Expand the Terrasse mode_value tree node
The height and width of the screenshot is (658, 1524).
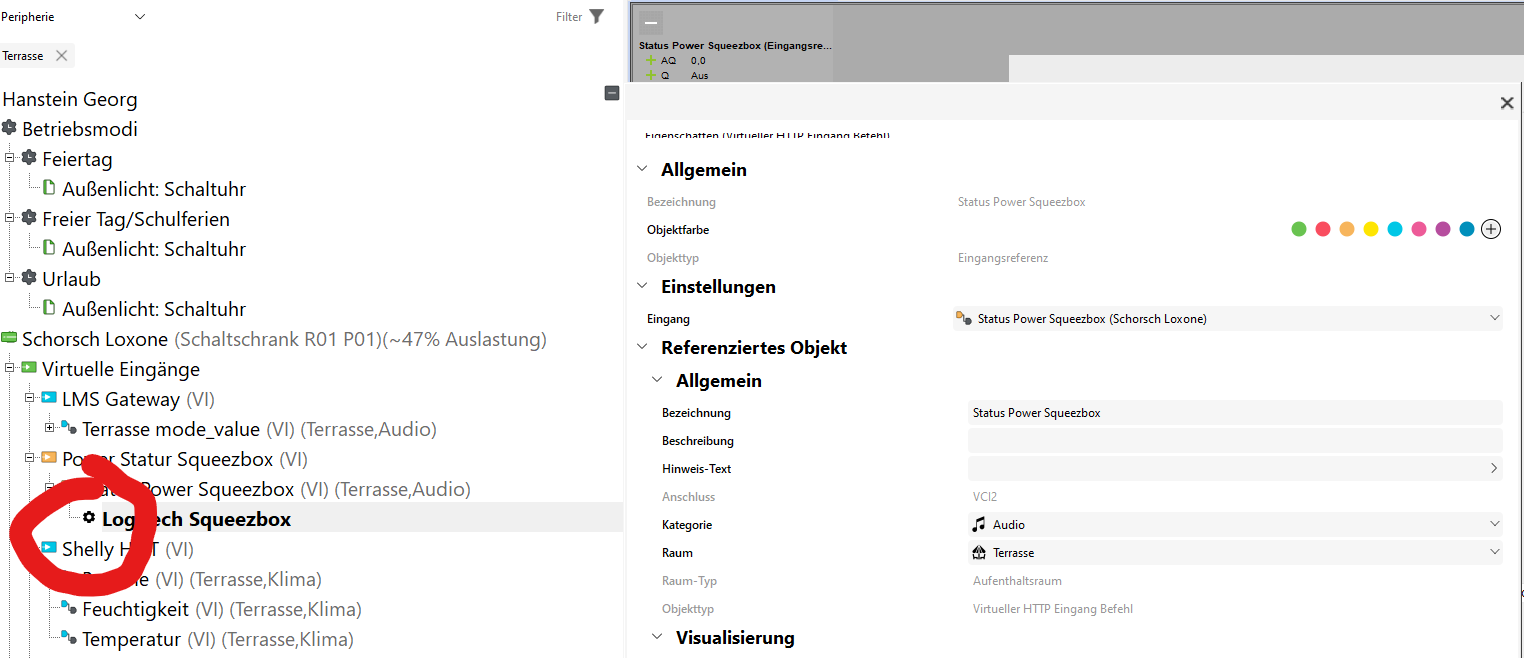click(x=48, y=429)
